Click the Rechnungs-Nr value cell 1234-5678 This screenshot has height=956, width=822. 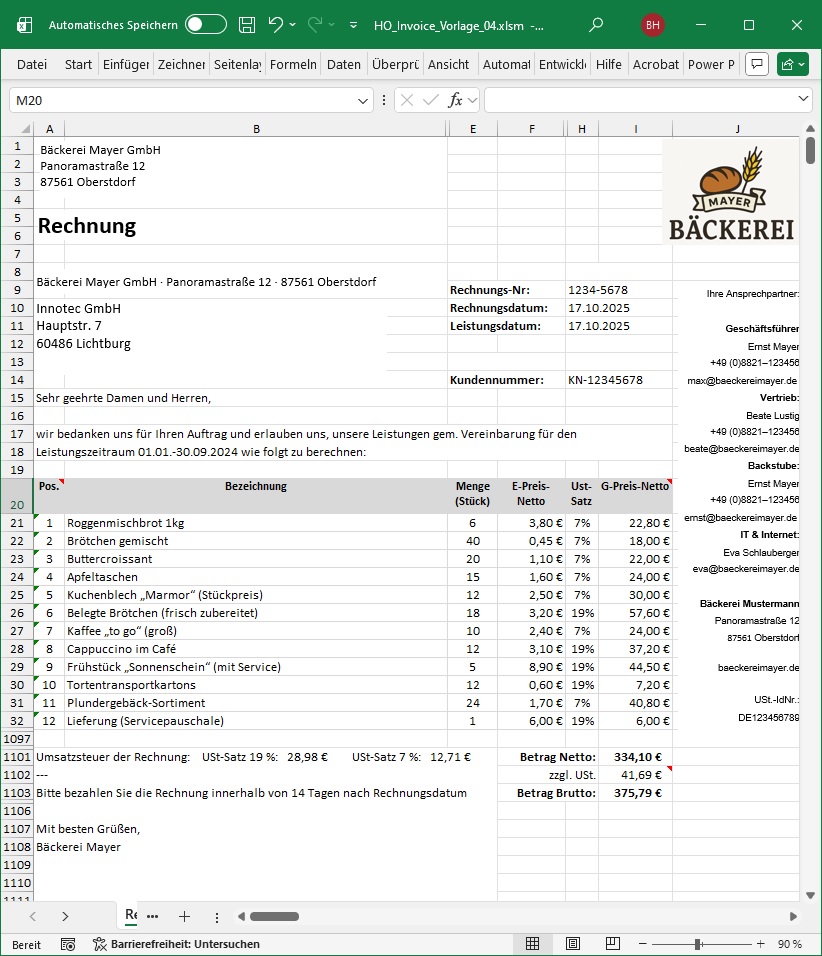598,290
